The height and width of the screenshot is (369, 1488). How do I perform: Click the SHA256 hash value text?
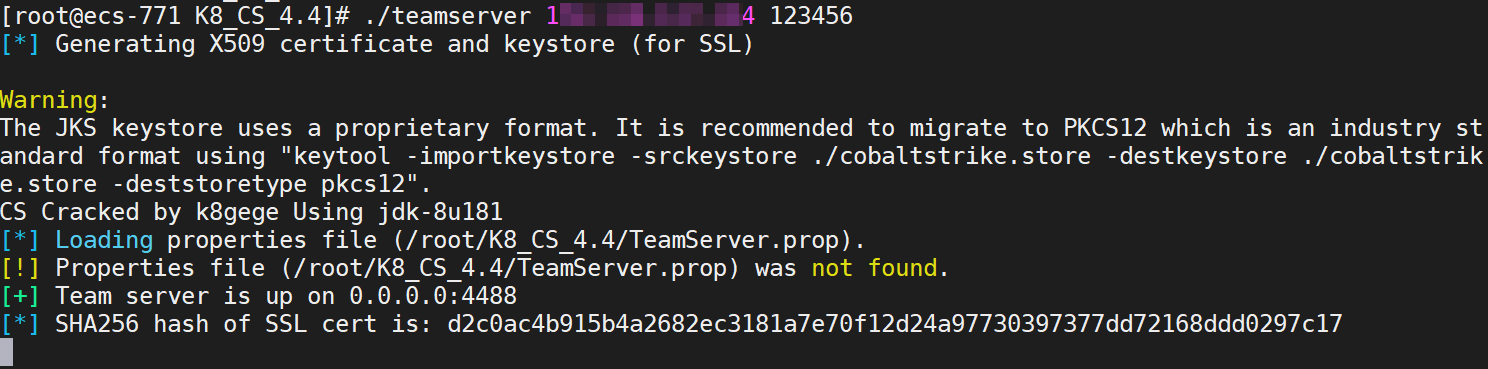[x=895, y=324]
